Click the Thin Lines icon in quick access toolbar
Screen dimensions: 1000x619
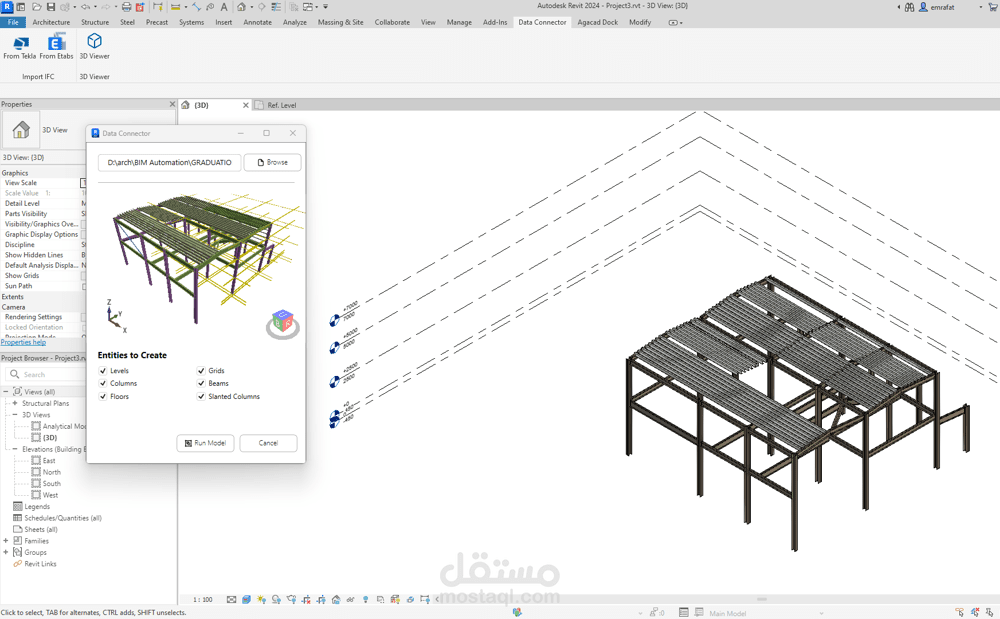tap(276, 7)
